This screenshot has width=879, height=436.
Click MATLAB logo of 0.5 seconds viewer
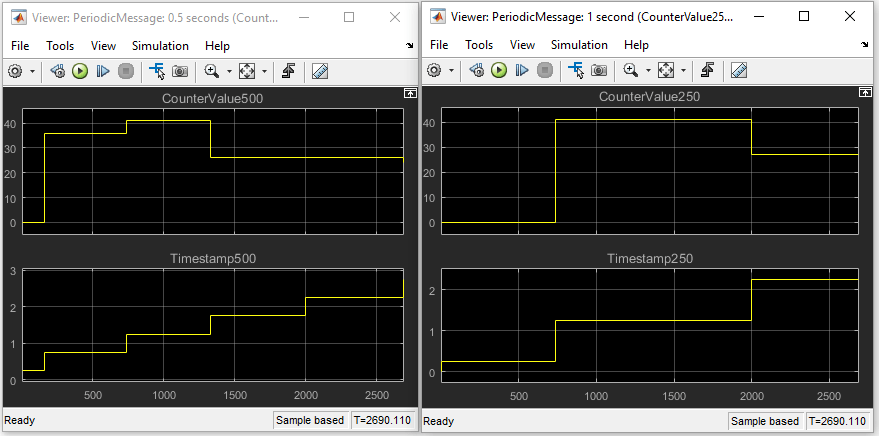point(20,17)
